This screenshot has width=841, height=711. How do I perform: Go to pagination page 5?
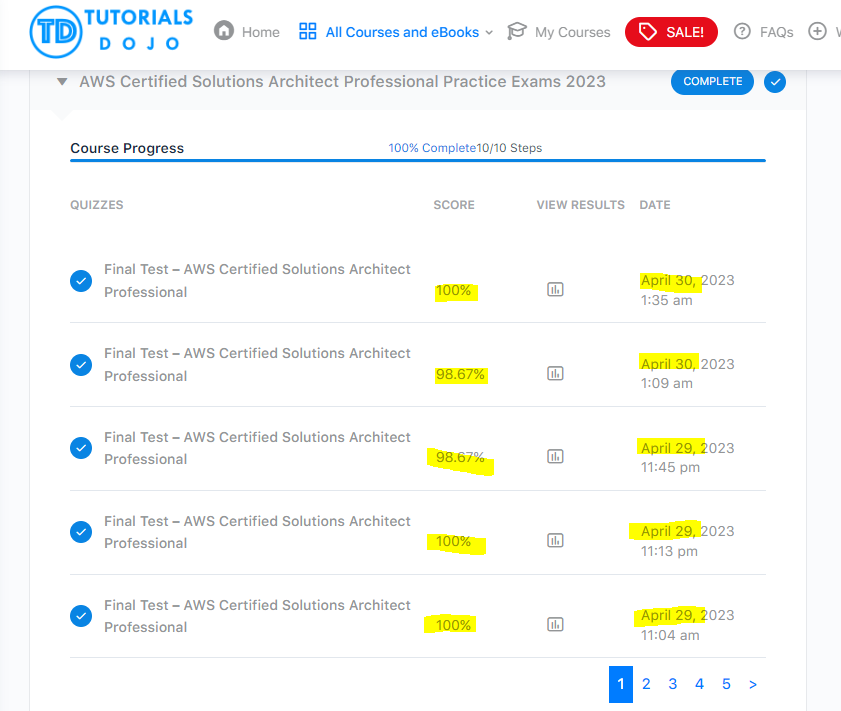pyautogui.click(x=726, y=684)
